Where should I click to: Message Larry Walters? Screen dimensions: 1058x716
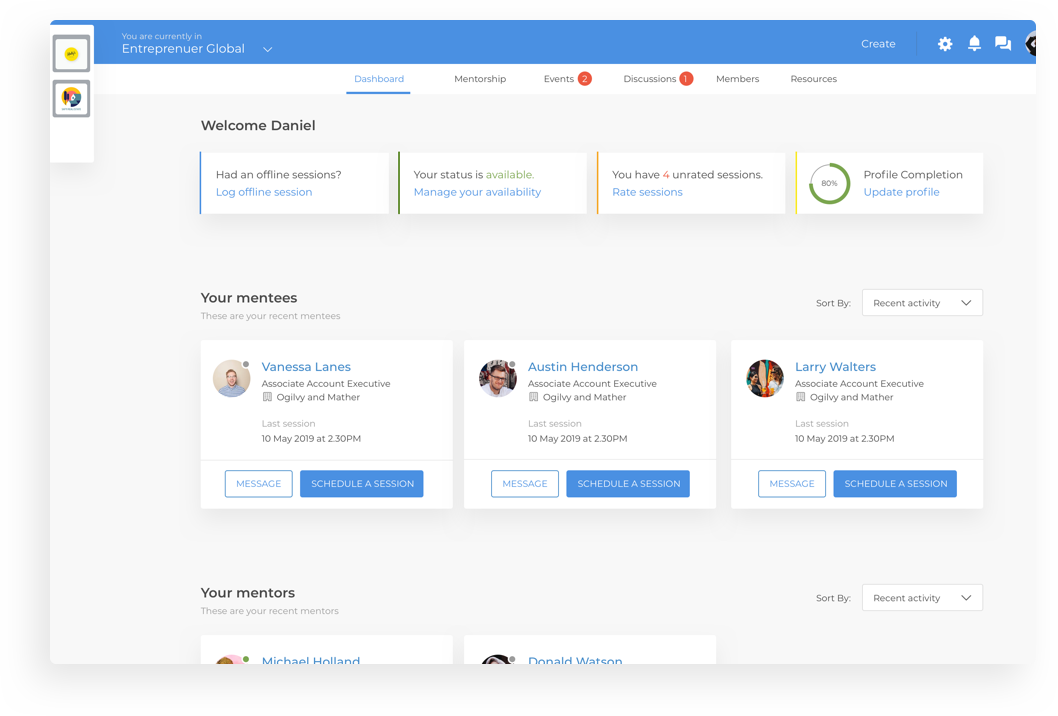click(792, 484)
